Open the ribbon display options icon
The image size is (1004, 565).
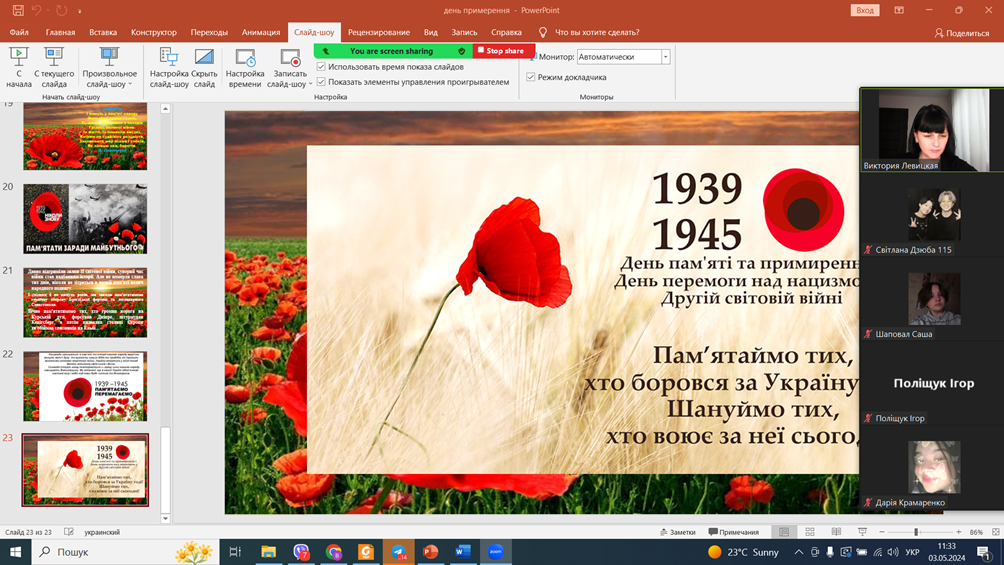tap(899, 10)
